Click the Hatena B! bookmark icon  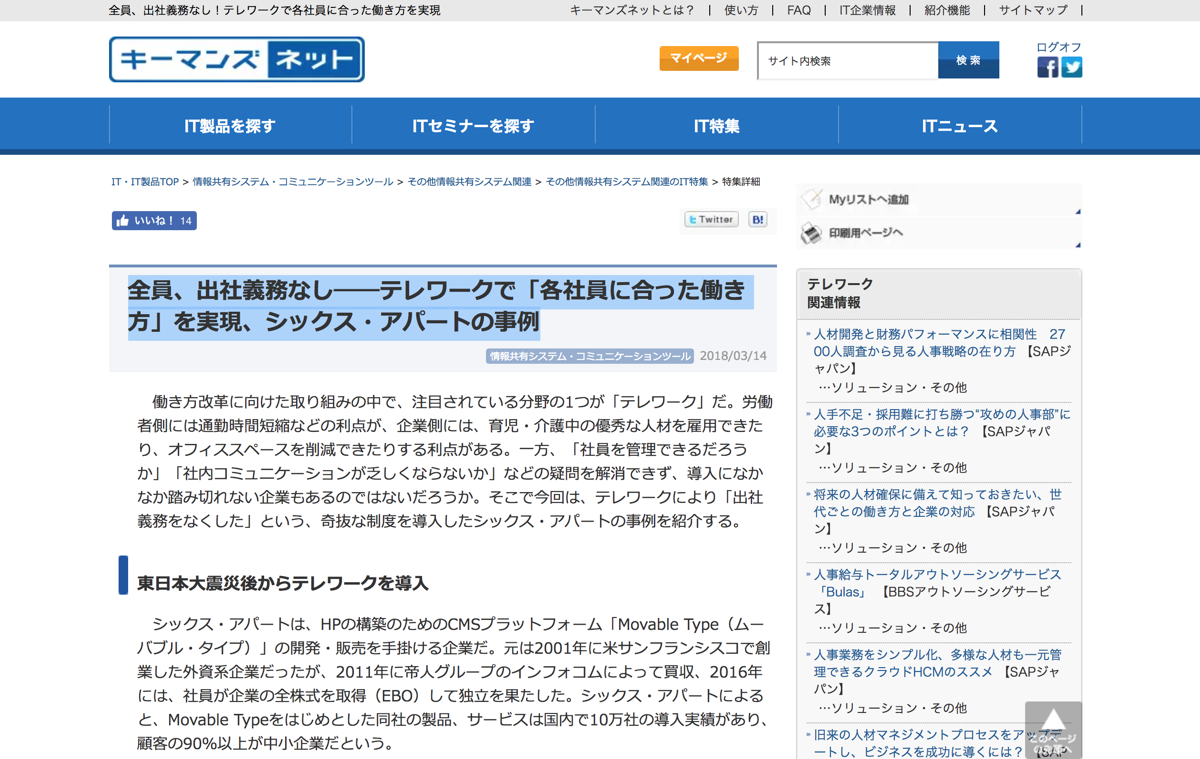tap(758, 219)
